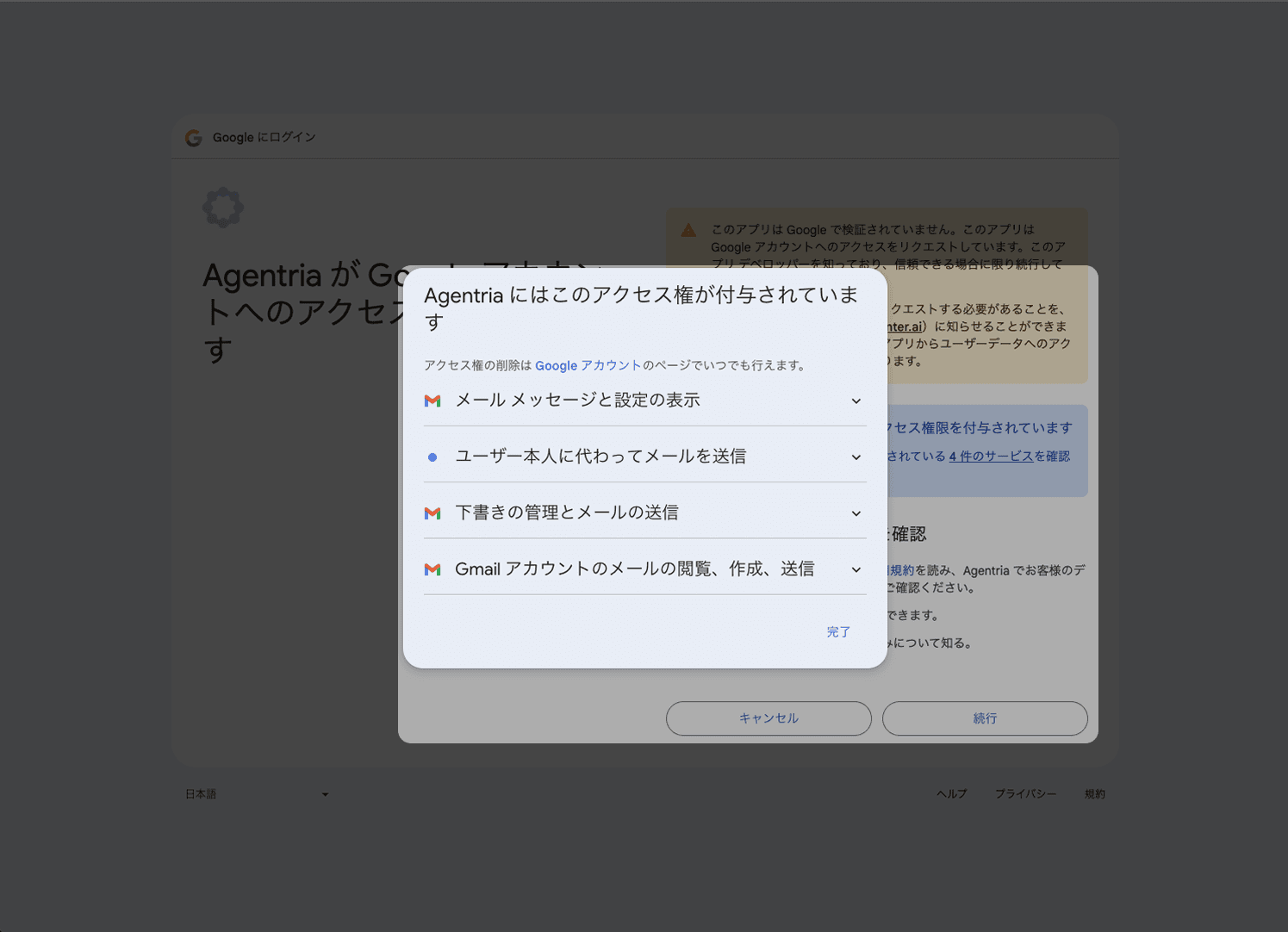This screenshot has width=1288, height=932.
Task: Click the Gmail アカウントのメールの閲覧、作成、送信 text
Action: tap(635, 569)
